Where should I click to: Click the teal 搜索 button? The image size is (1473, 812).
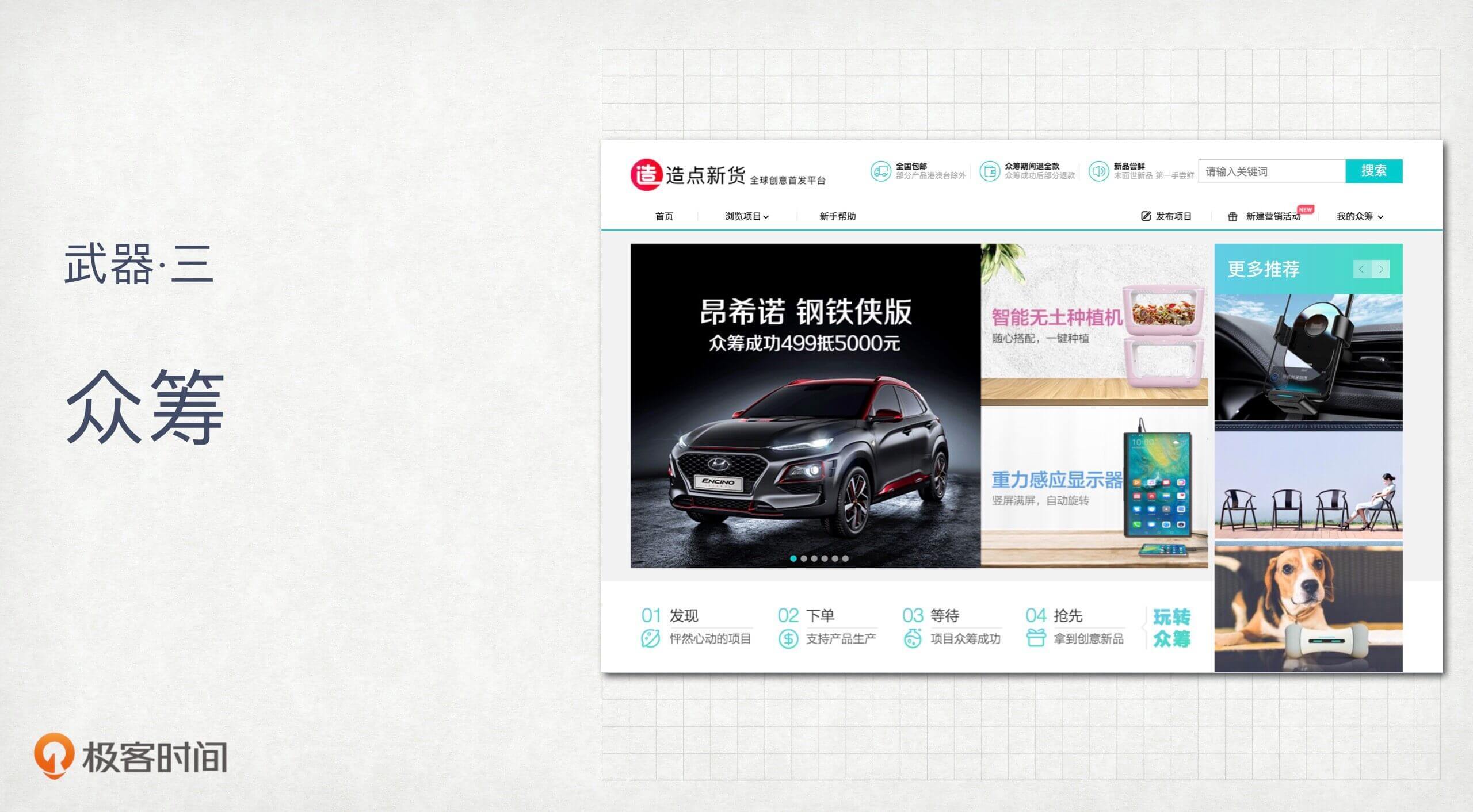click(x=1373, y=171)
